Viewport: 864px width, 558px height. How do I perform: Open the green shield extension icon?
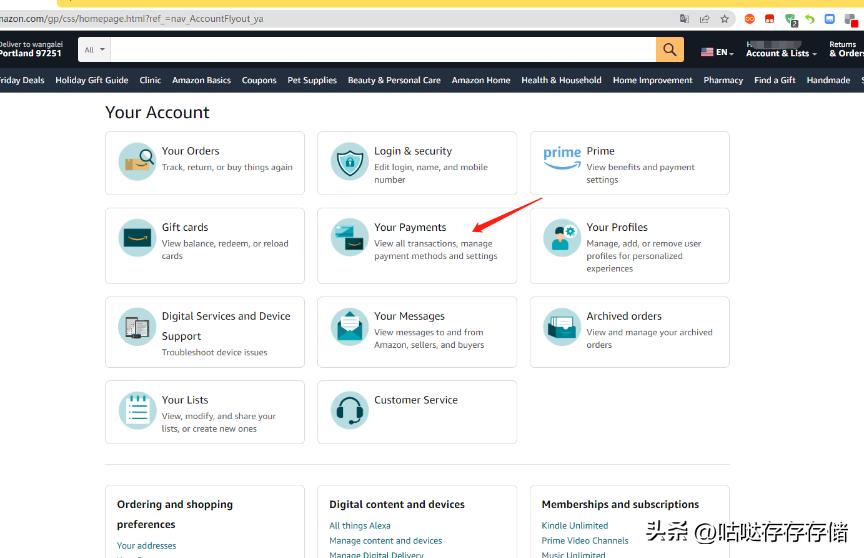point(791,20)
